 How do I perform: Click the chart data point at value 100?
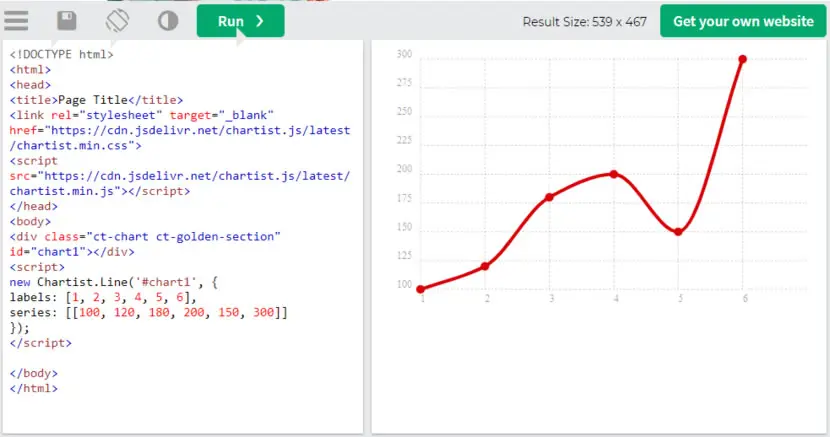pos(420,289)
